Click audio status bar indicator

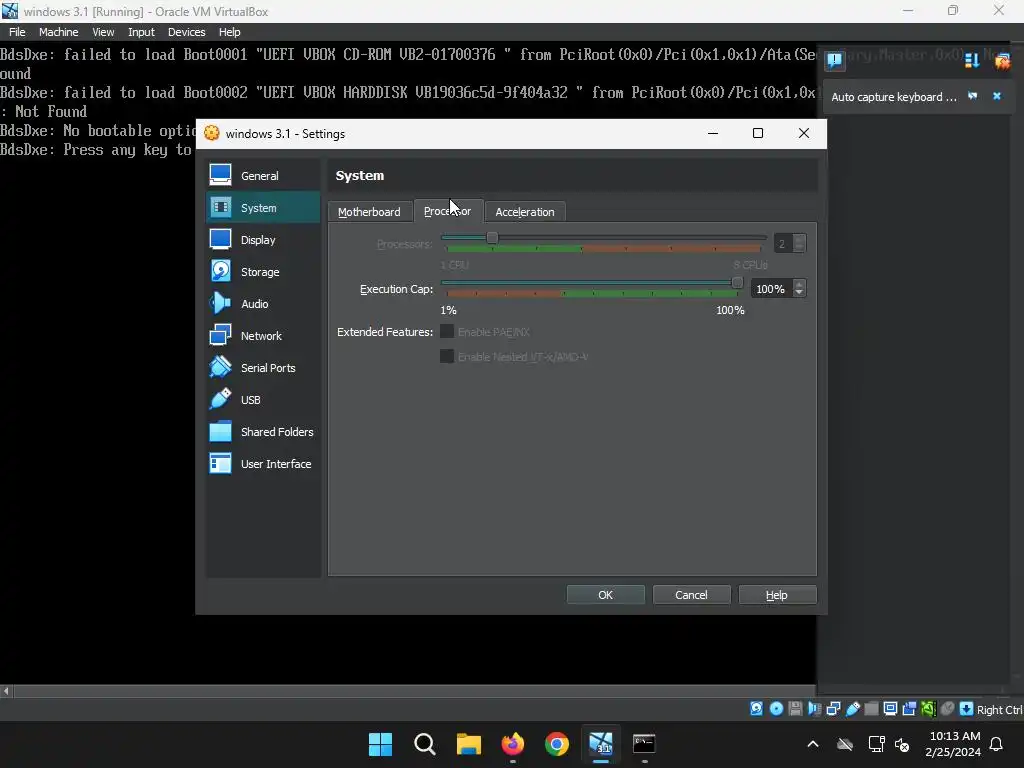[814, 709]
